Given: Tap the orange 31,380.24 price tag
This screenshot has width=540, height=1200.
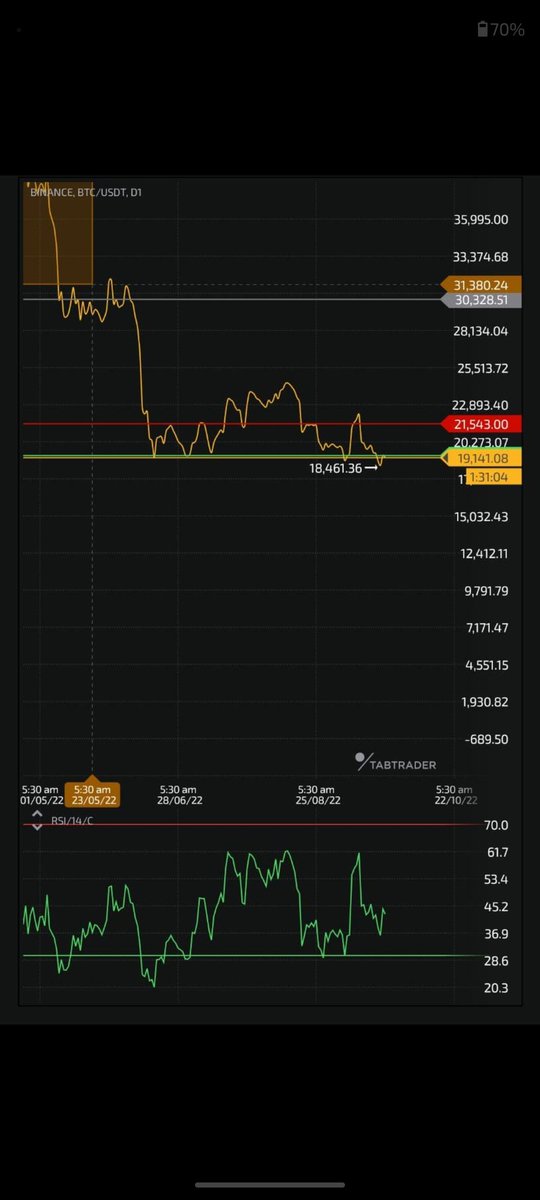Looking at the screenshot, I should 481,284.
